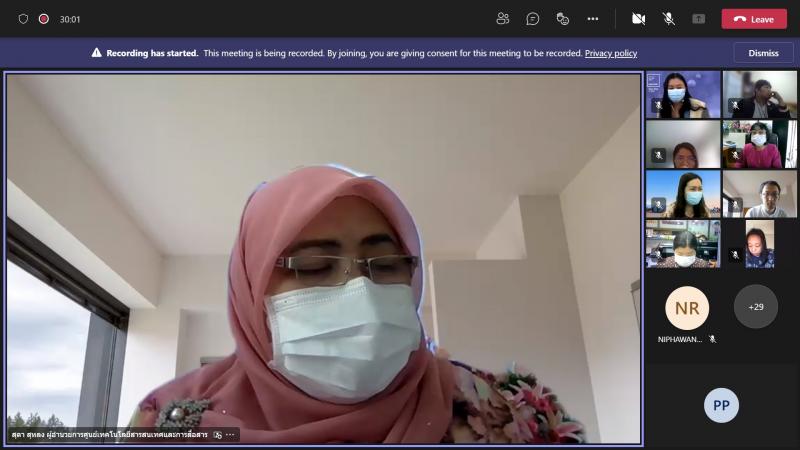The width and height of the screenshot is (800, 450).
Task: Select the main speaker video
Action: [x=323, y=259]
